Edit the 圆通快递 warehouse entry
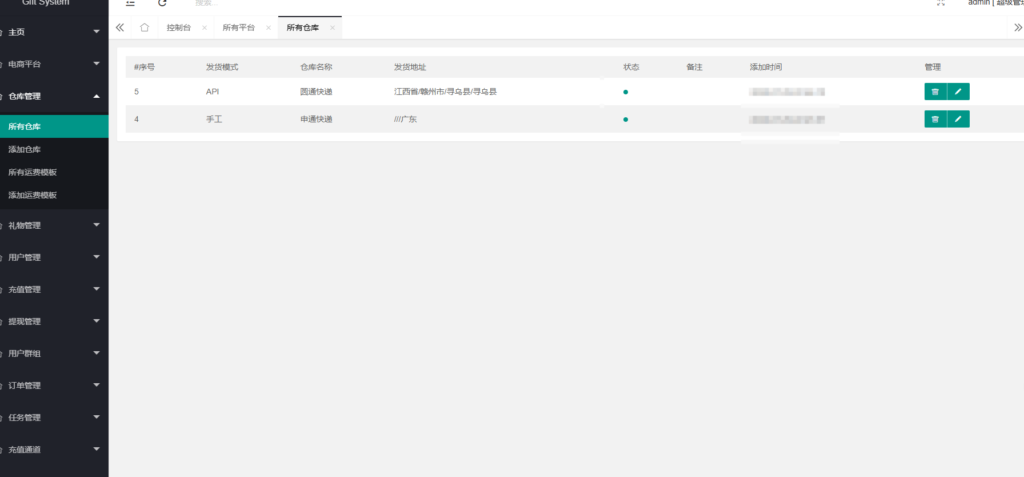The height and width of the screenshot is (477, 1024). [x=958, y=91]
